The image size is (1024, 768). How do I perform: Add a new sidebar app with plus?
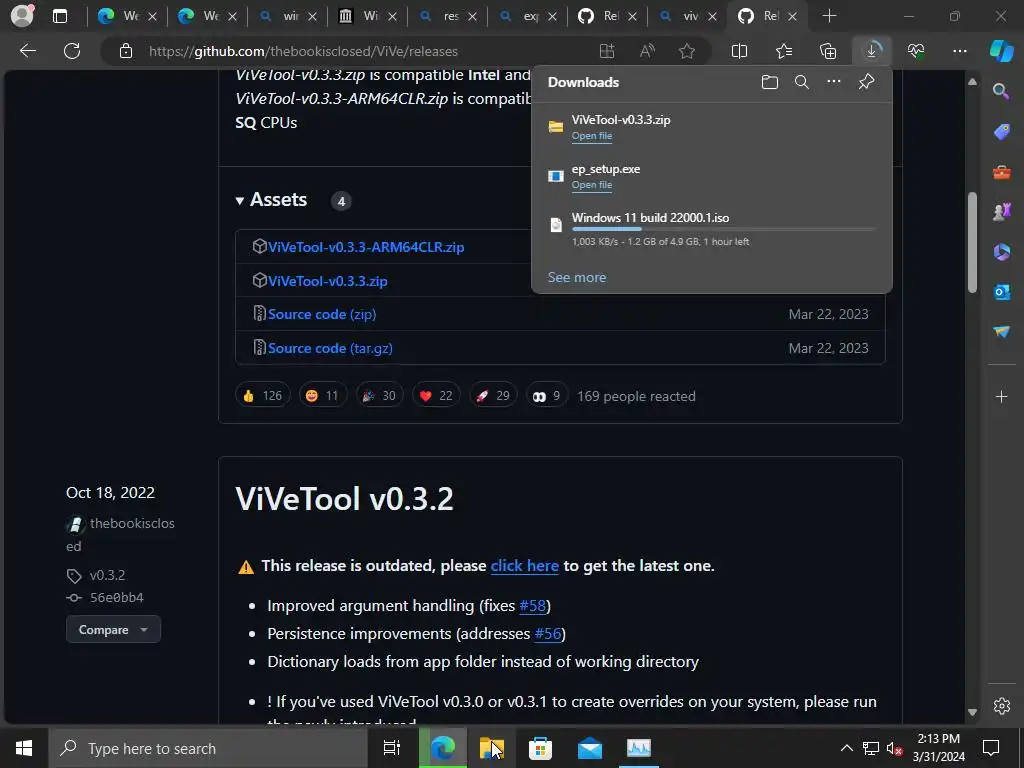(x=1001, y=396)
